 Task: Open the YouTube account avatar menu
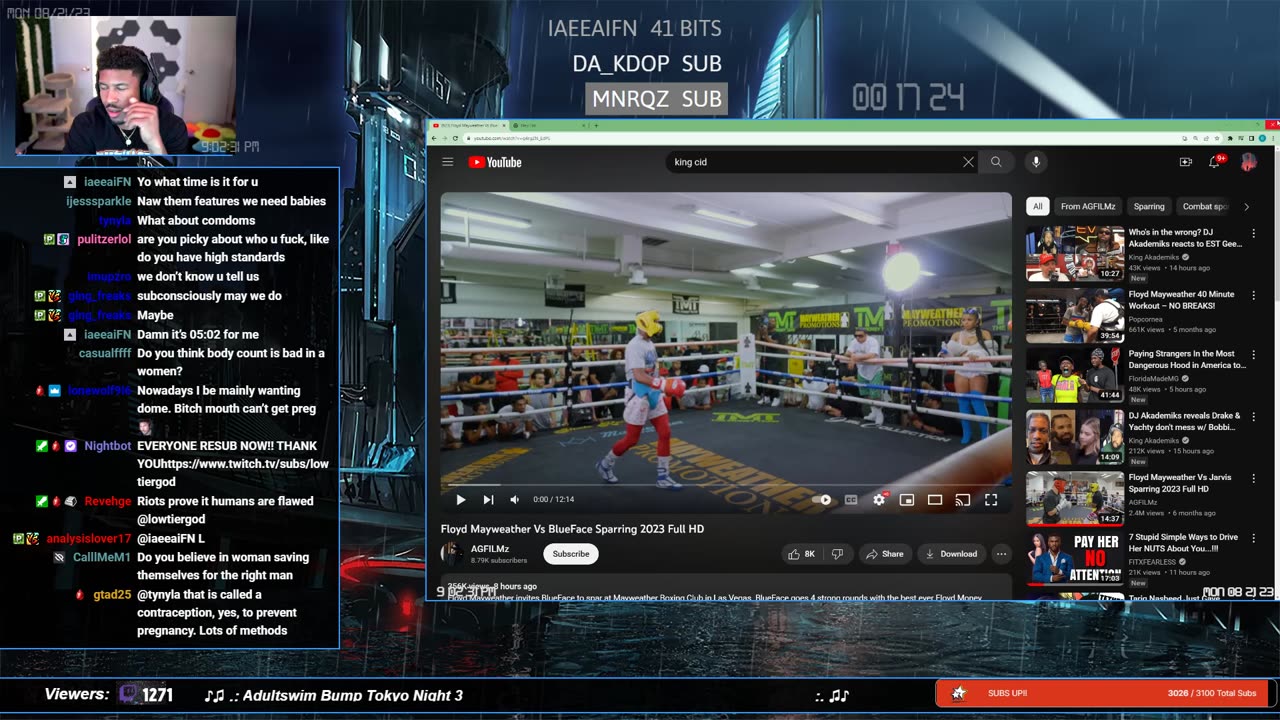coord(1248,162)
